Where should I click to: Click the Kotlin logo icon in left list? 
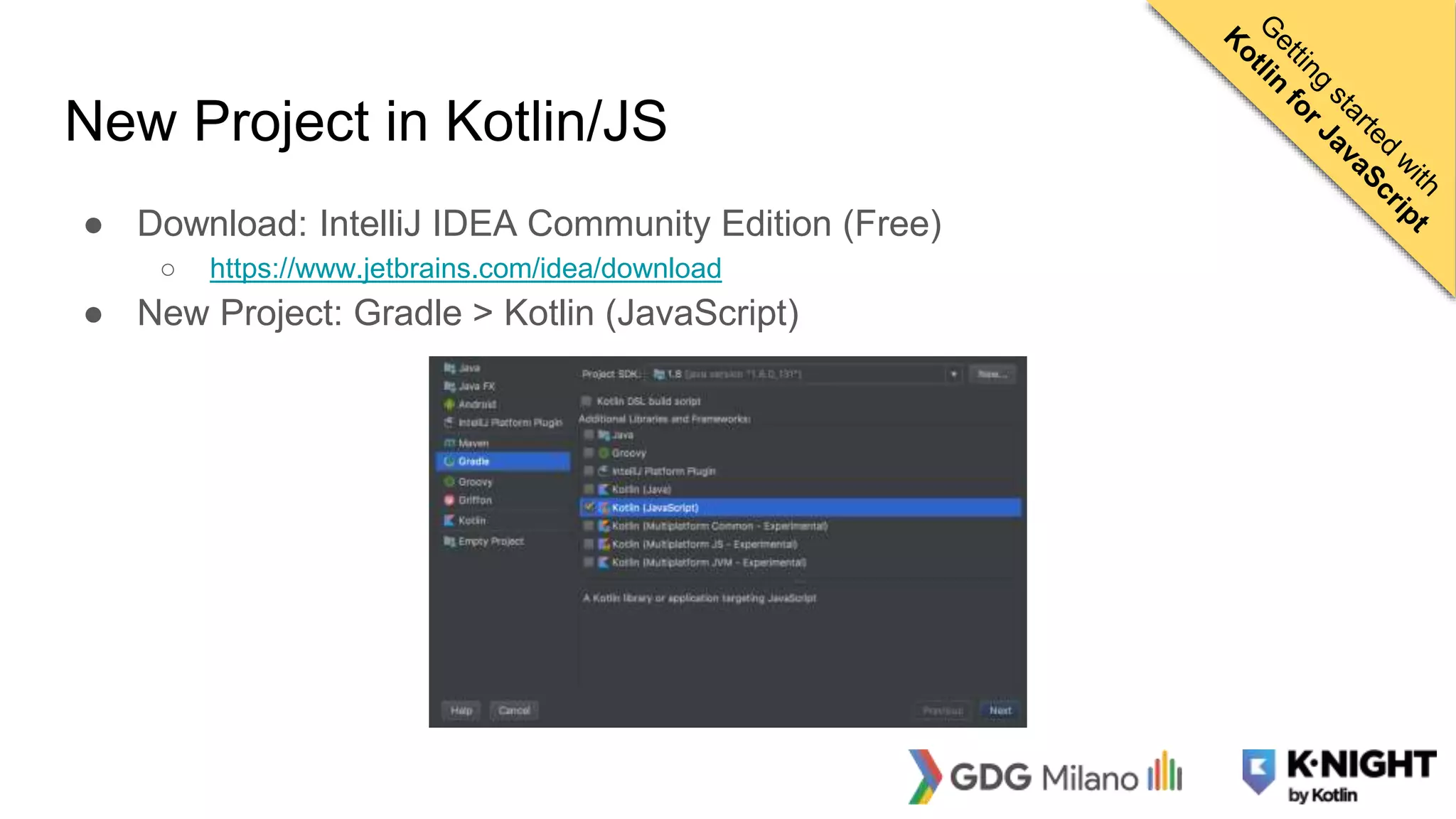tap(449, 521)
